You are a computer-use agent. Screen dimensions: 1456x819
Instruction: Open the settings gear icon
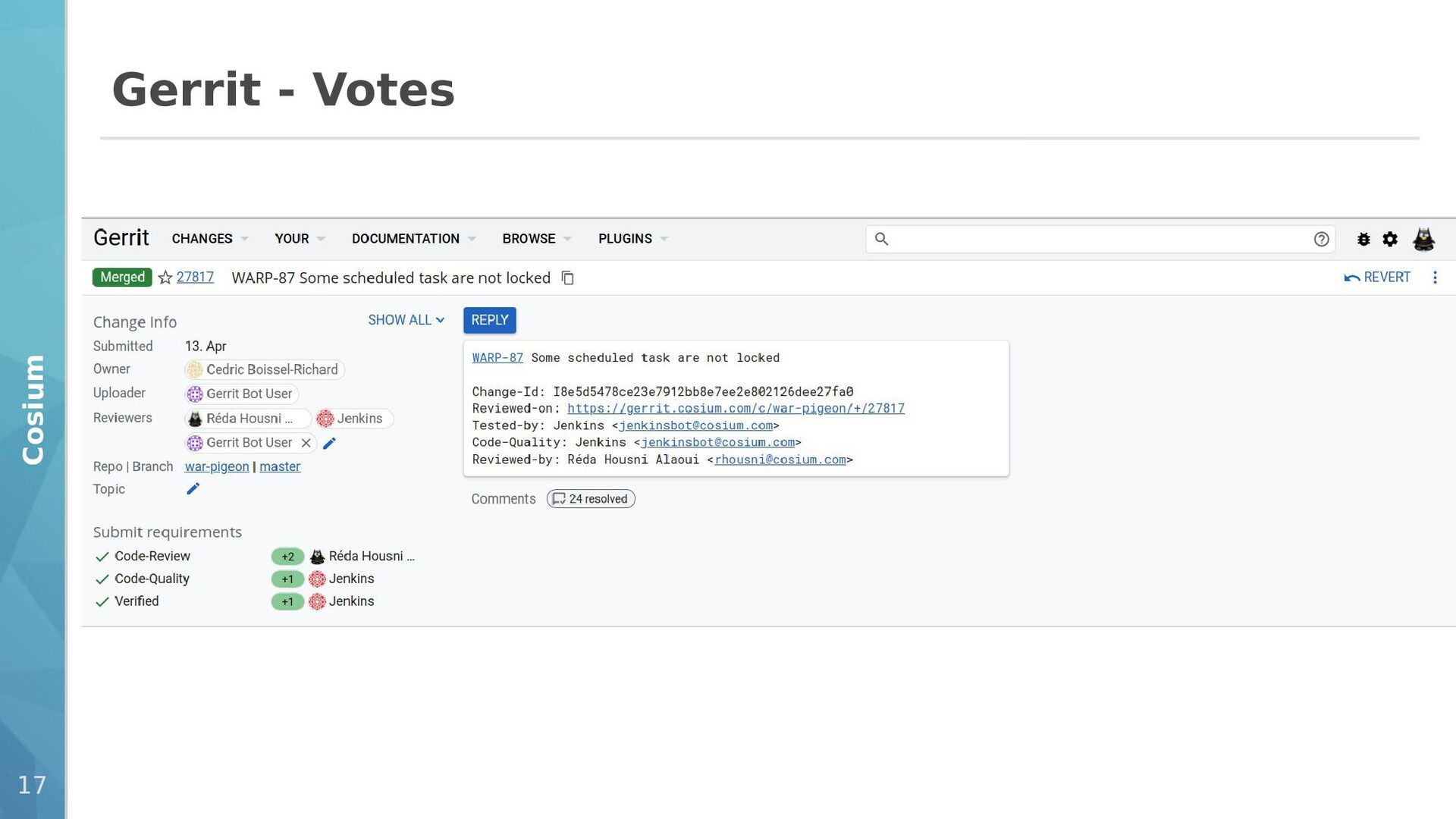point(1390,240)
